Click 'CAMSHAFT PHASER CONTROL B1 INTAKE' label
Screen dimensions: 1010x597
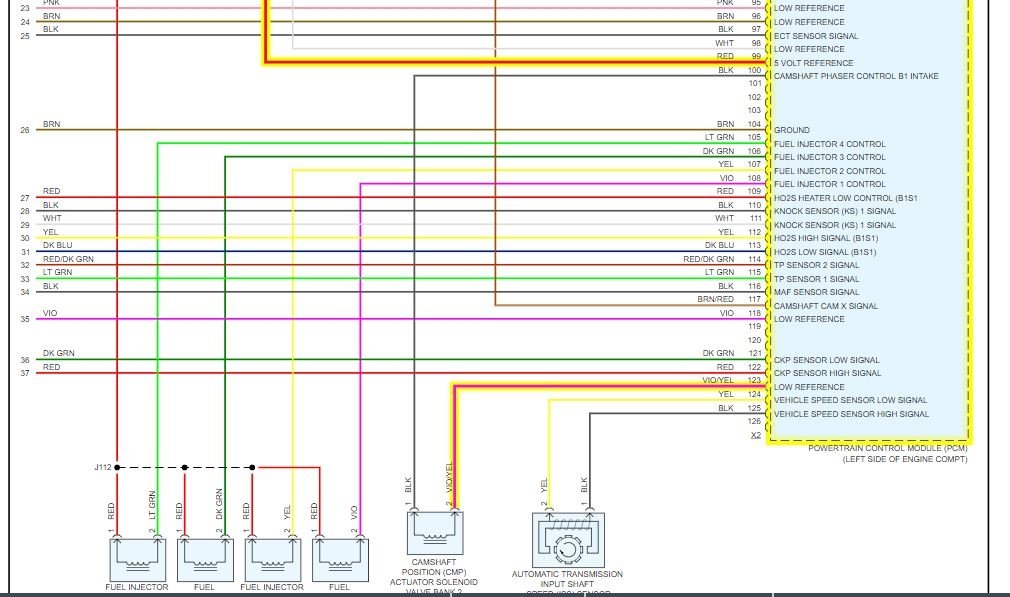856,76
